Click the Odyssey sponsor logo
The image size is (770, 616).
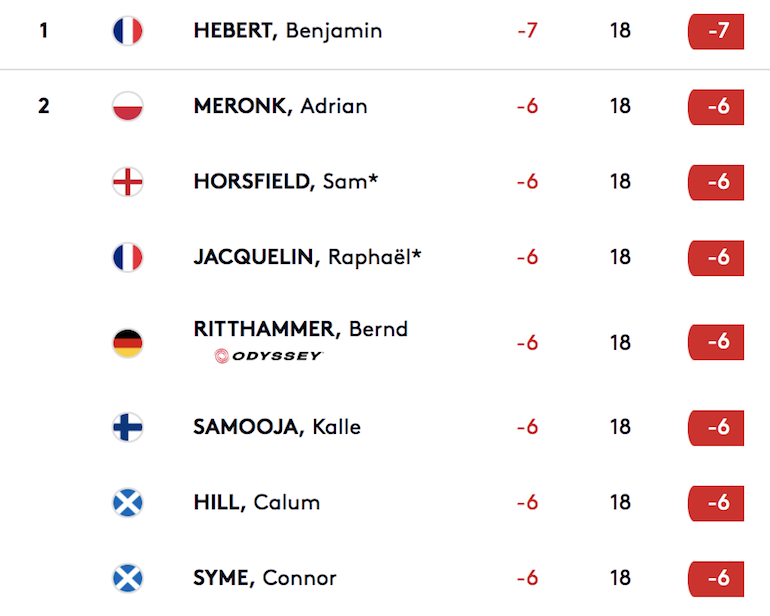pyautogui.click(x=268, y=356)
